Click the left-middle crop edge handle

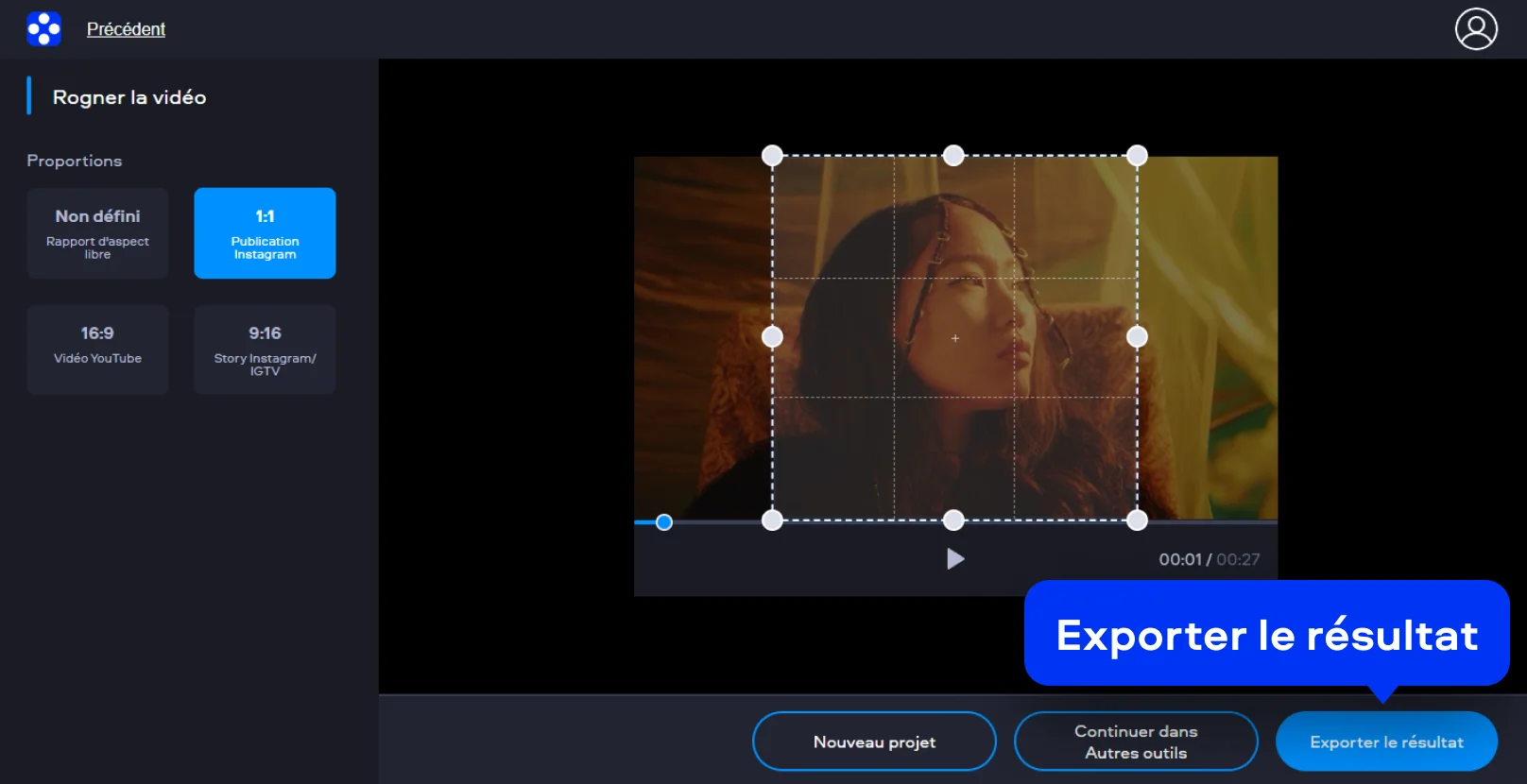pos(772,337)
